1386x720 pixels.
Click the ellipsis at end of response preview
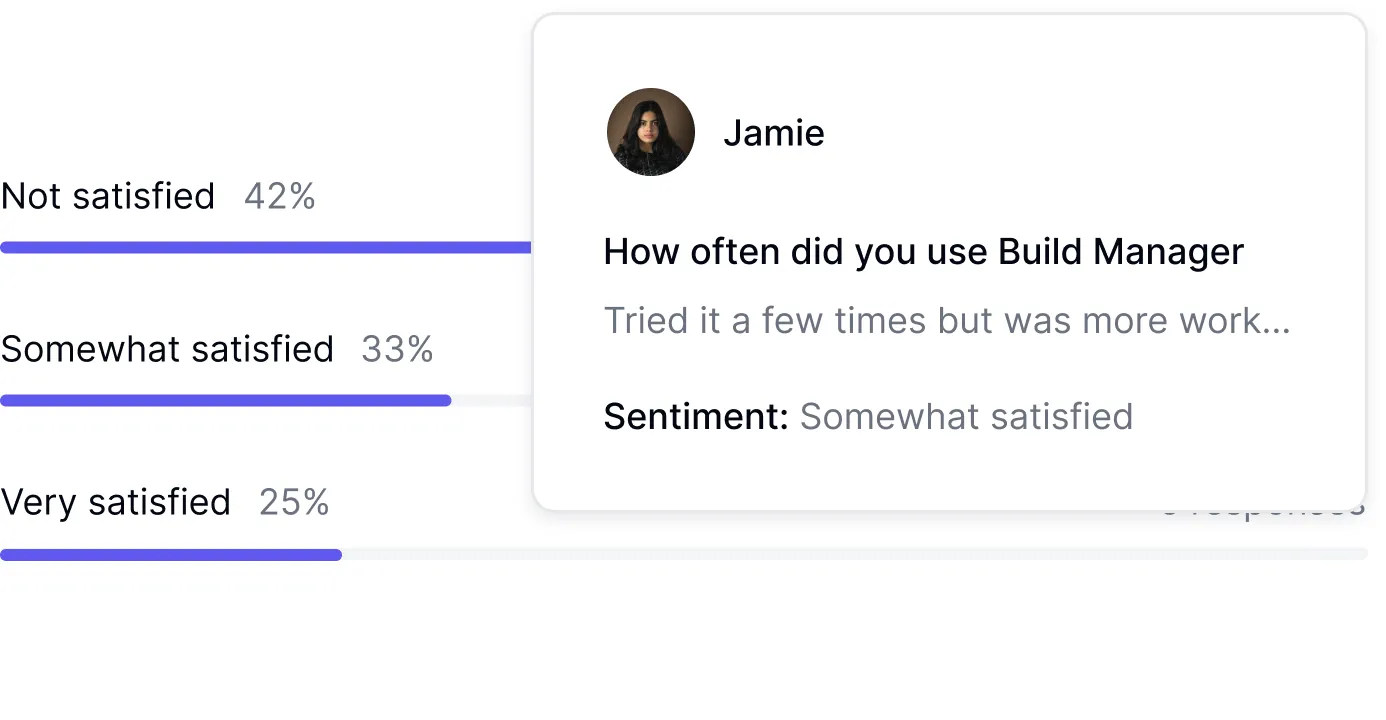[1278, 325]
